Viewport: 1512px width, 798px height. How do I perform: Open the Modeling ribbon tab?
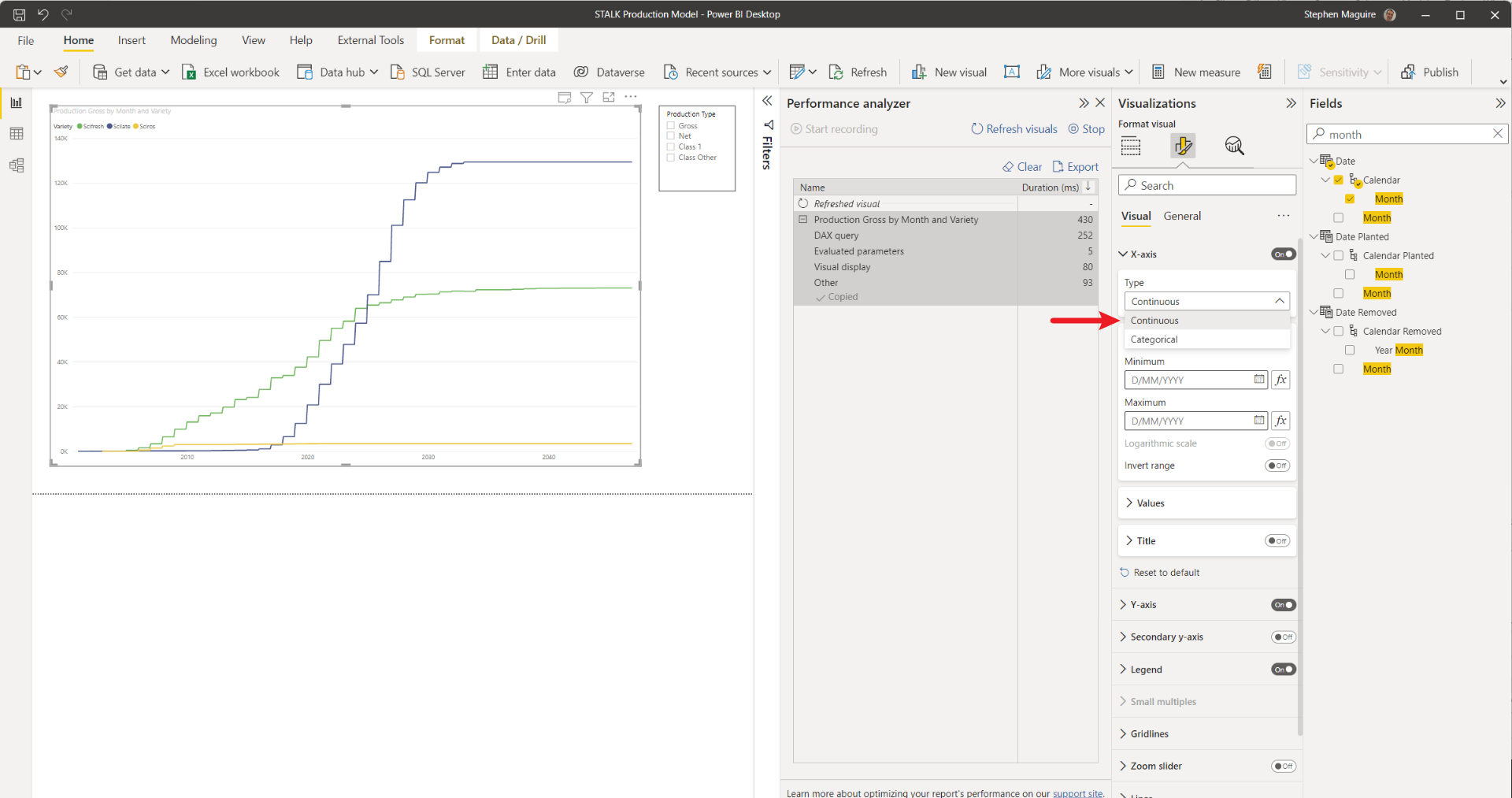tap(194, 40)
